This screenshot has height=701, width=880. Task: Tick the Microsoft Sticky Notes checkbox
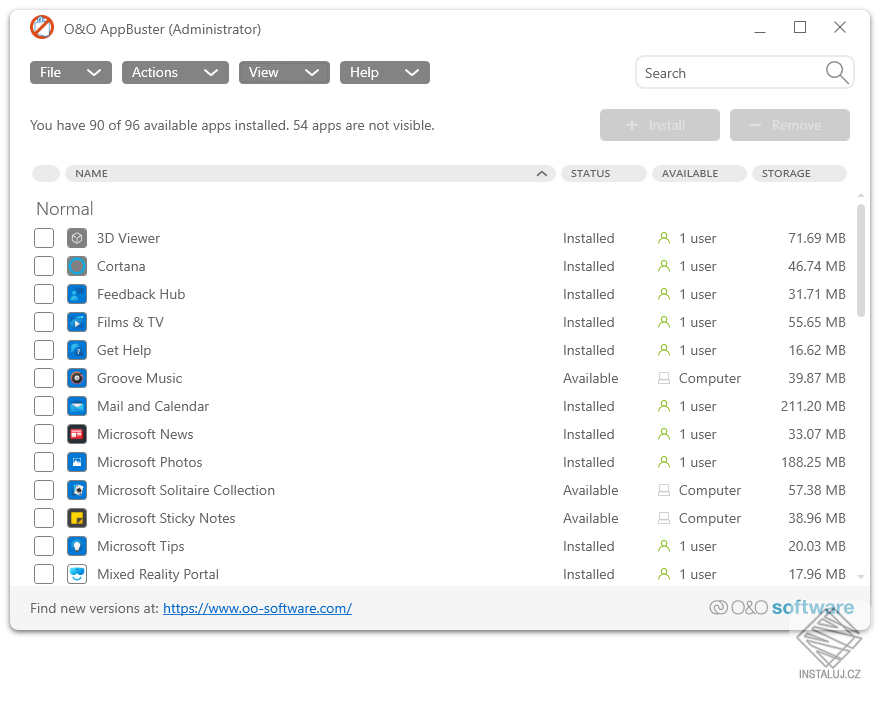(44, 518)
